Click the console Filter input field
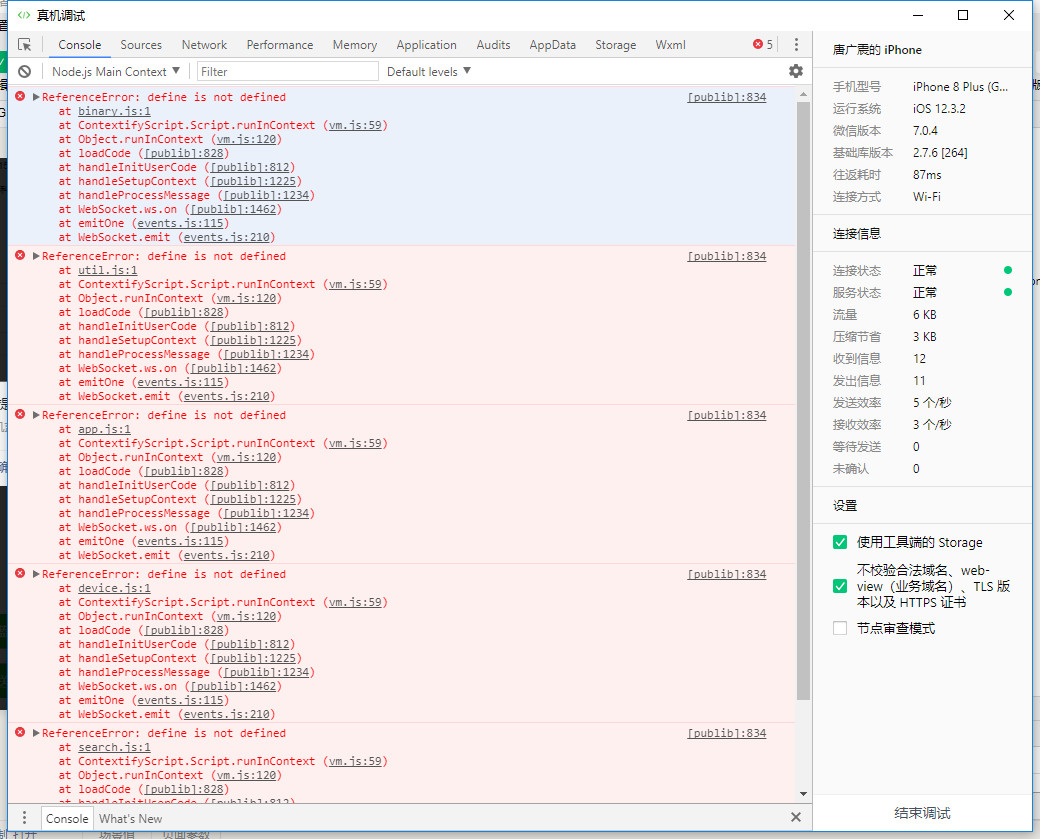This screenshot has height=839, width=1040. coord(288,71)
